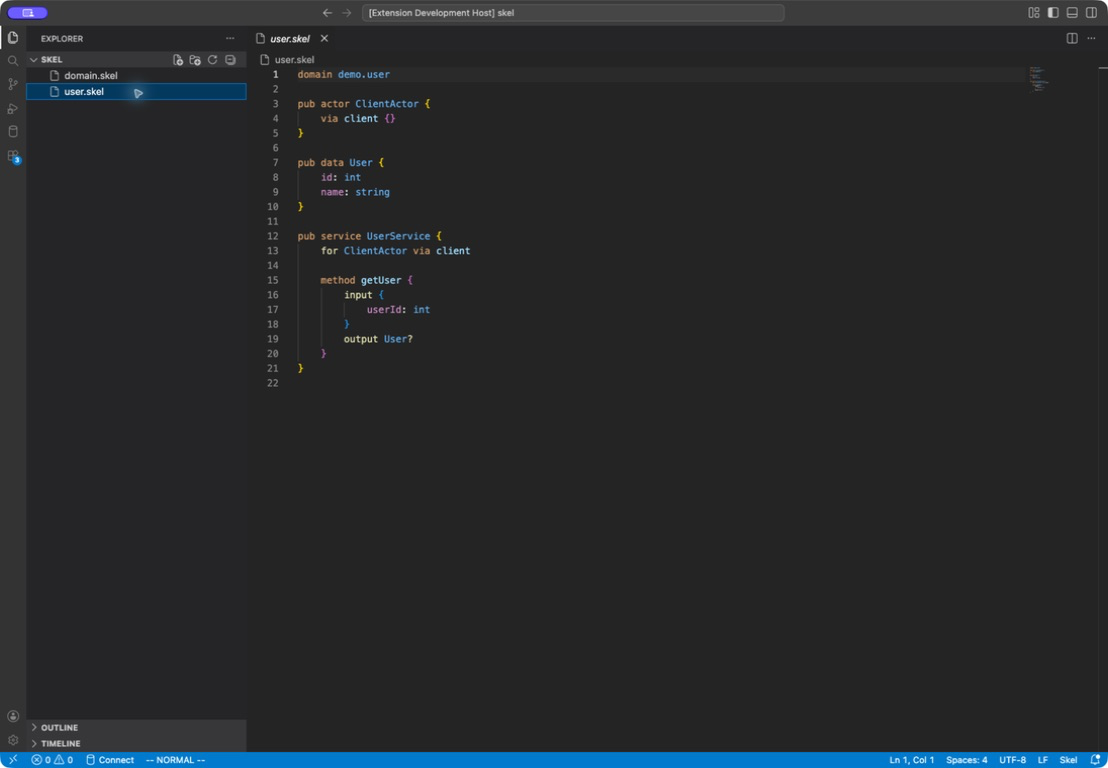Change indentation via Spaces: 4

[967, 760]
